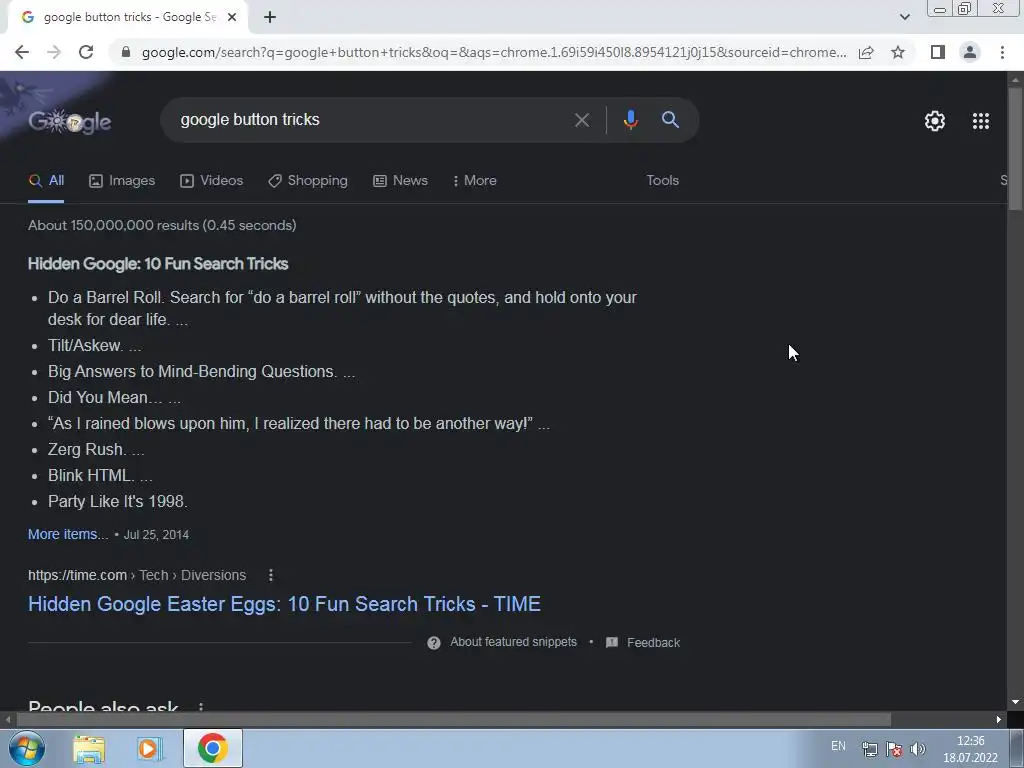Switch to Images results
The image size is (1024, 768).
click(122, 181)
